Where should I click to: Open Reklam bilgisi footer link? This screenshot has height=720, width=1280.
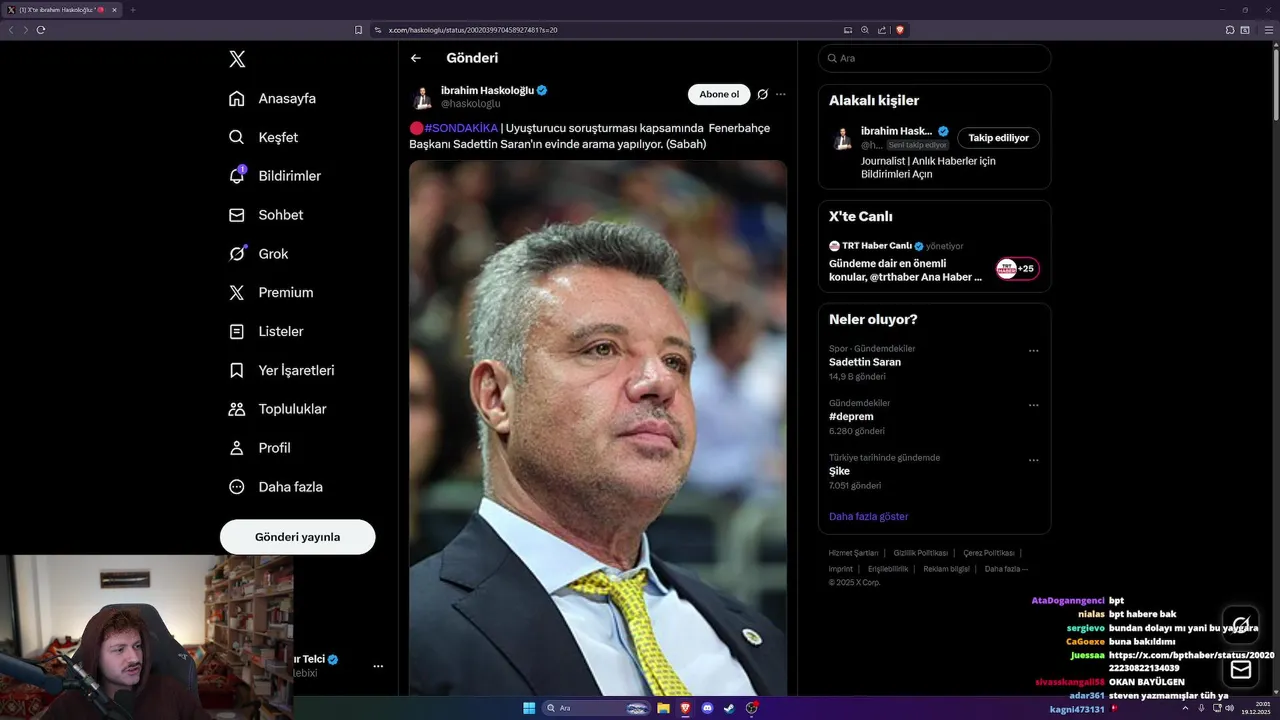coord(946,569)
